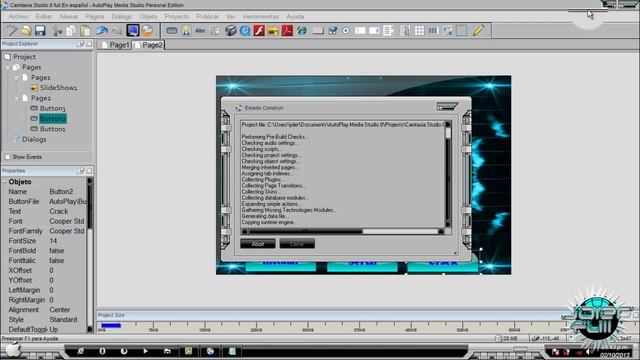
Task: Click the Paste clipboard icon
Action: coord(85,31)
